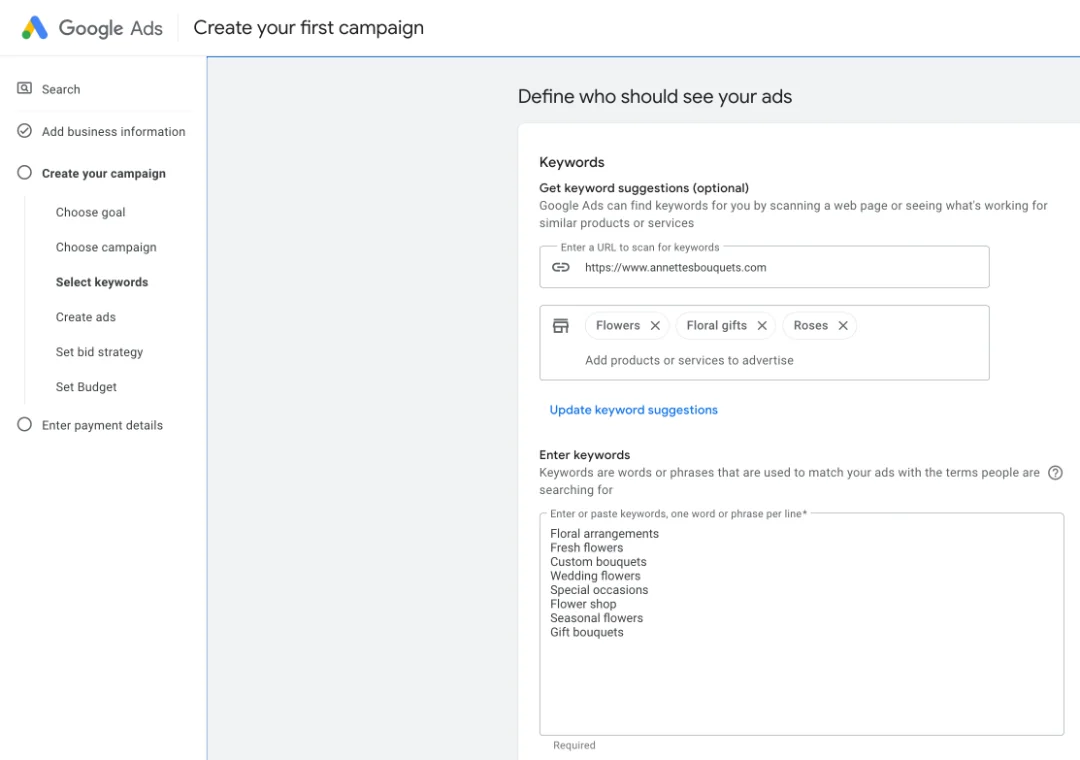Screen dimensions: 1080x760
Task: Click the 'Floral arrangements' keyword line
Action: (604, 533)
